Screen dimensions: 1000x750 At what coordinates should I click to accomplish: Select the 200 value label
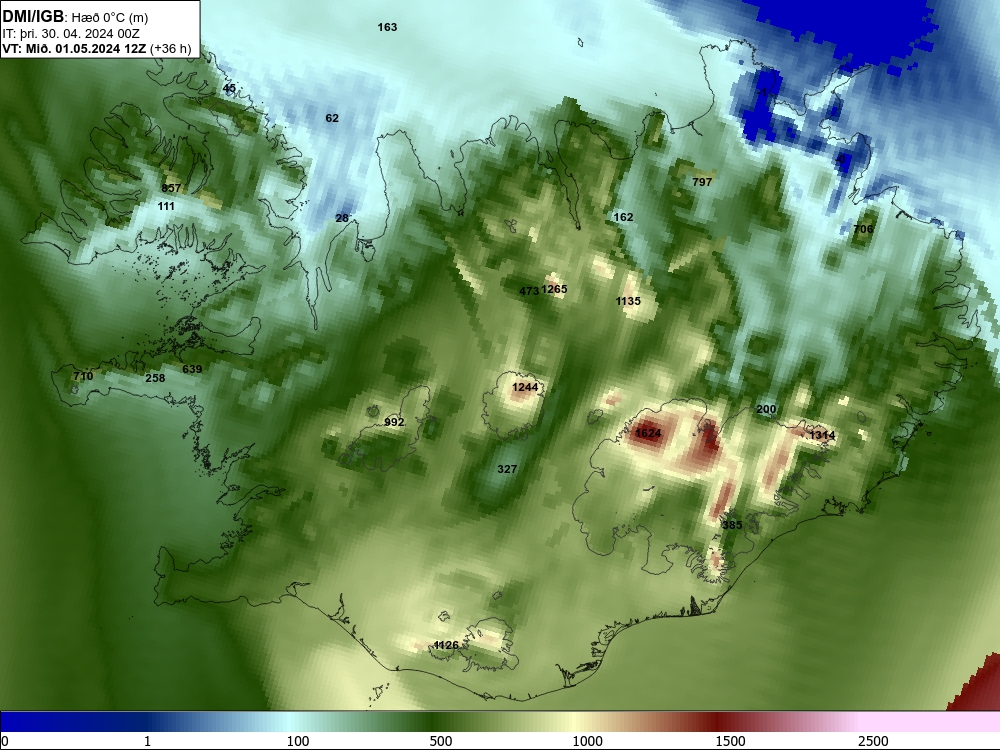click(767, 409)
